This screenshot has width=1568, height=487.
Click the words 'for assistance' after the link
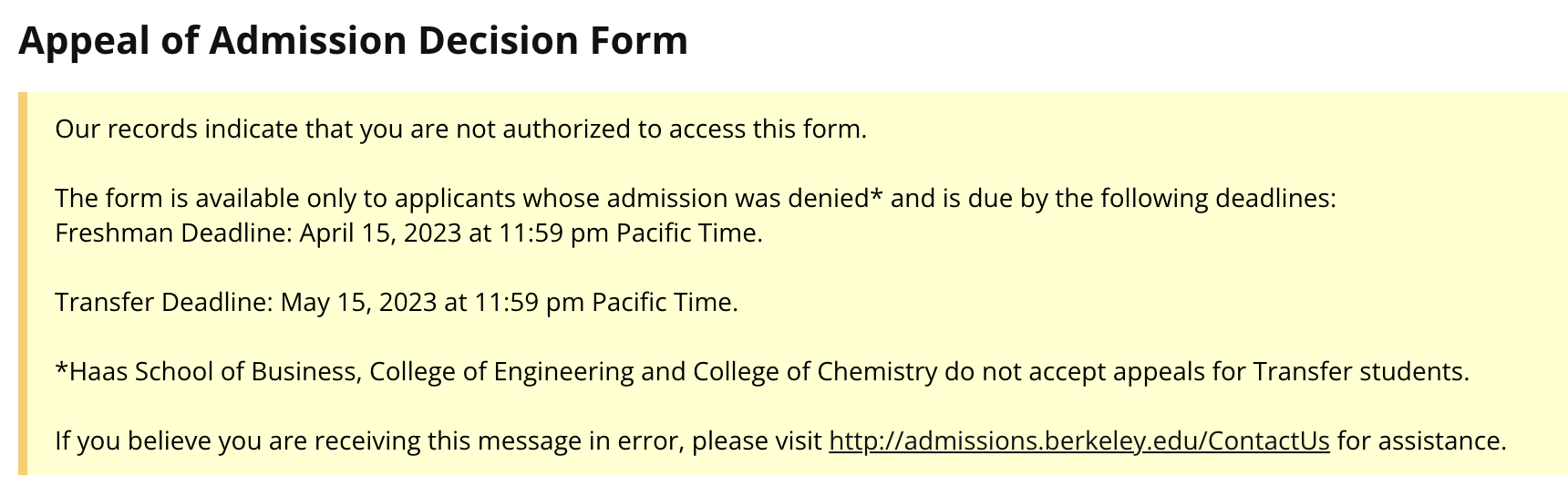tap(1420, 441)
